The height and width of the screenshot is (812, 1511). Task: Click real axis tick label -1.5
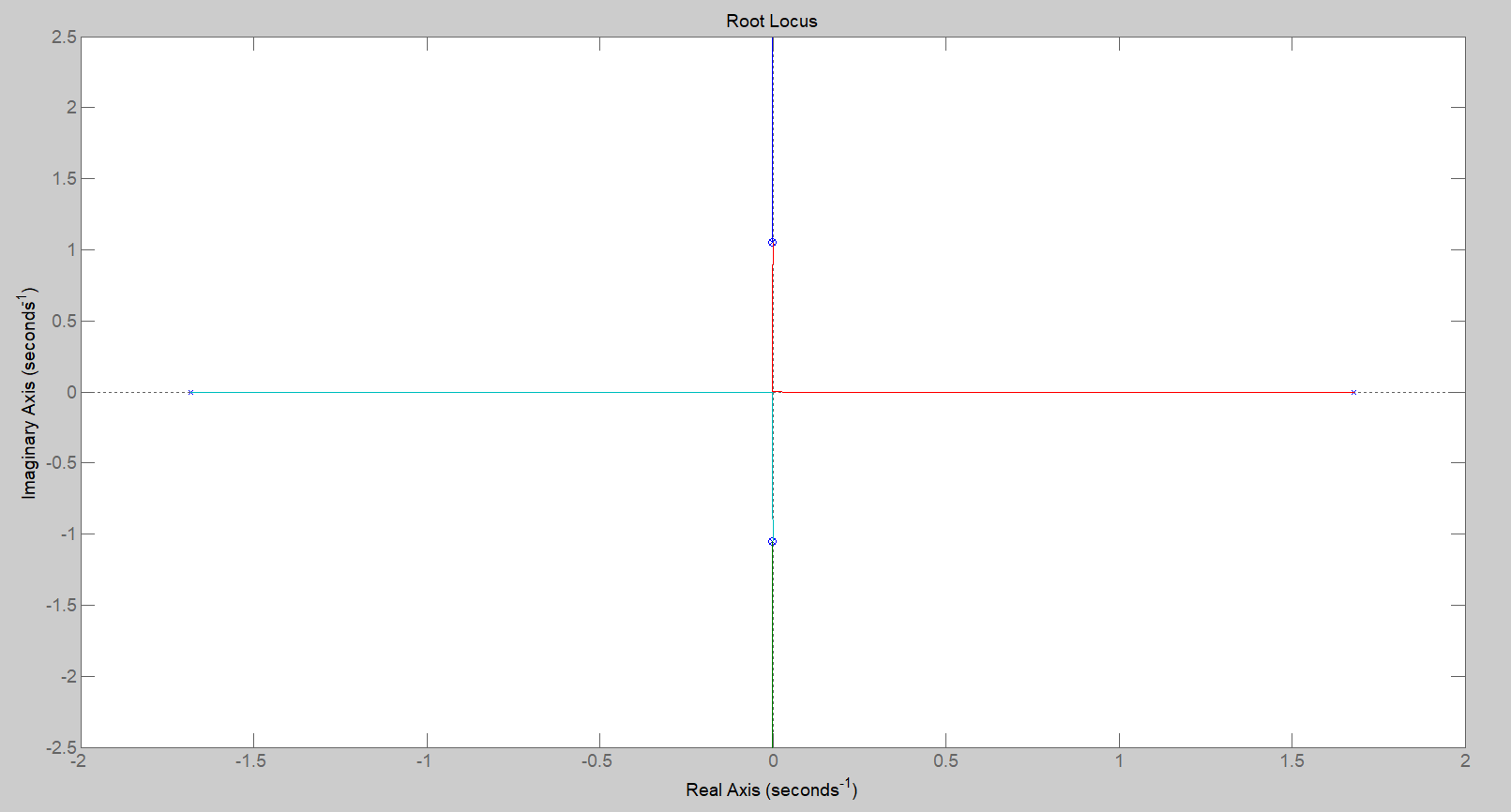pyautogui.click(x=250, y=760)
